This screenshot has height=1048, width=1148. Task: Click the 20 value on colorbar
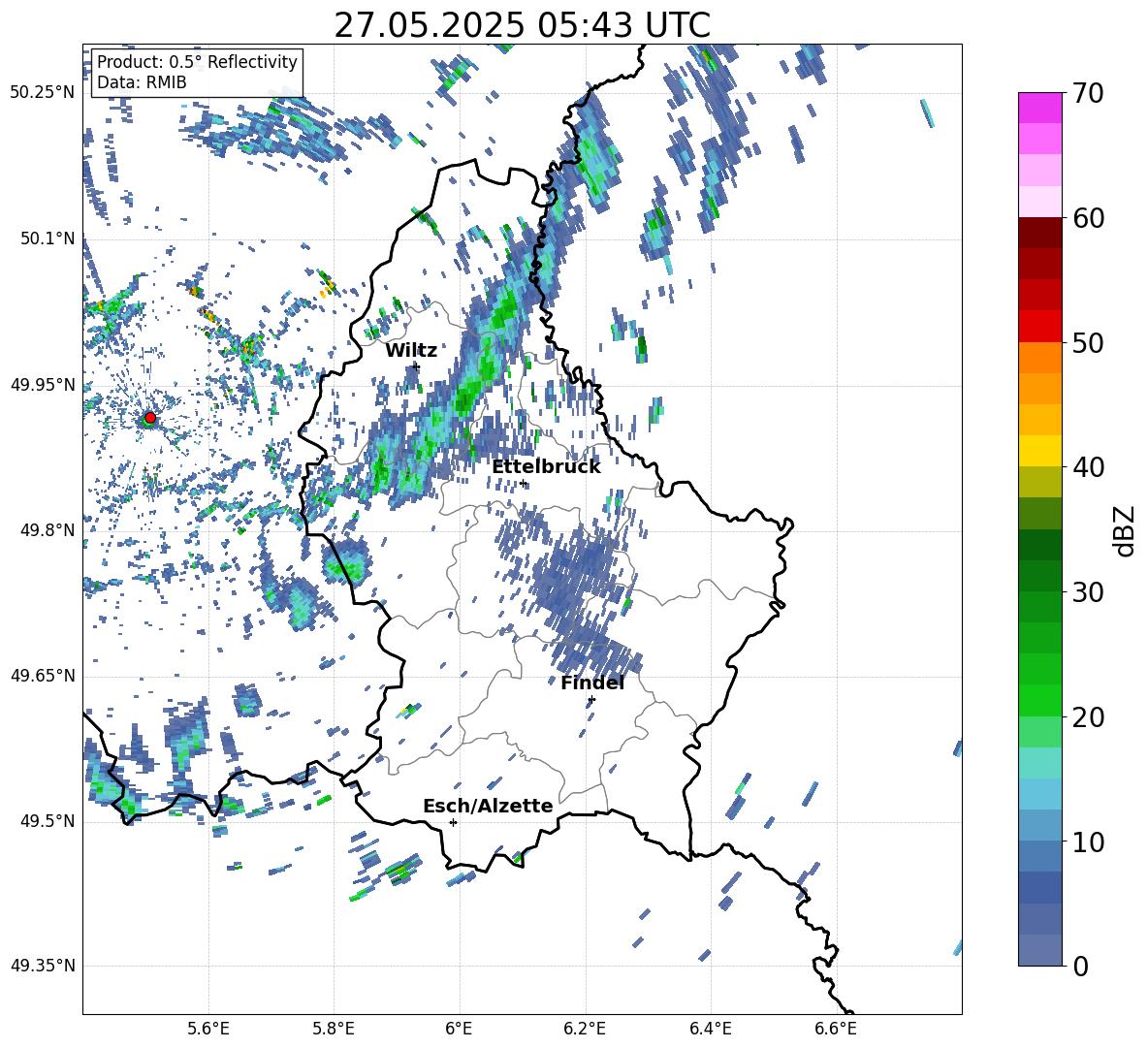coord(1088,717)
